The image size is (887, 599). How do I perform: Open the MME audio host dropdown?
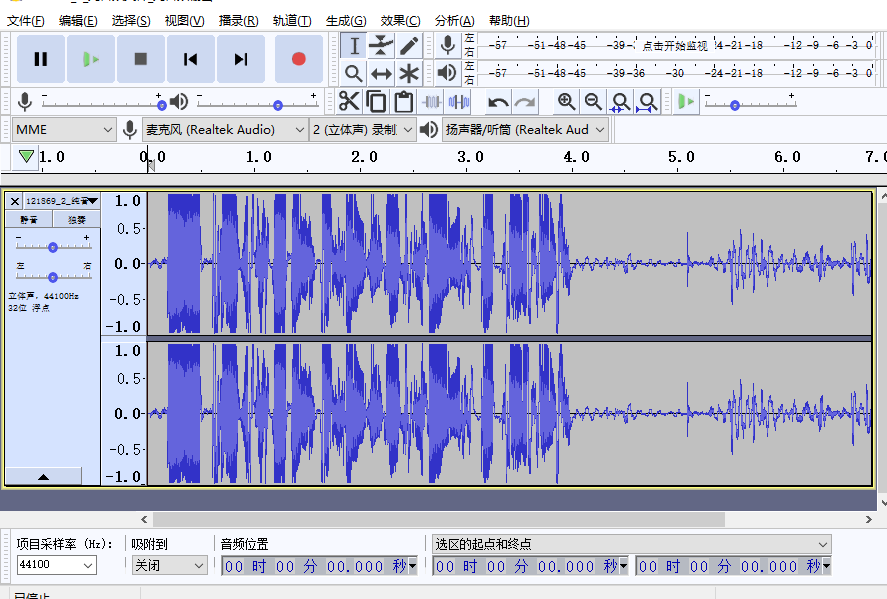[x=64, y=130]
